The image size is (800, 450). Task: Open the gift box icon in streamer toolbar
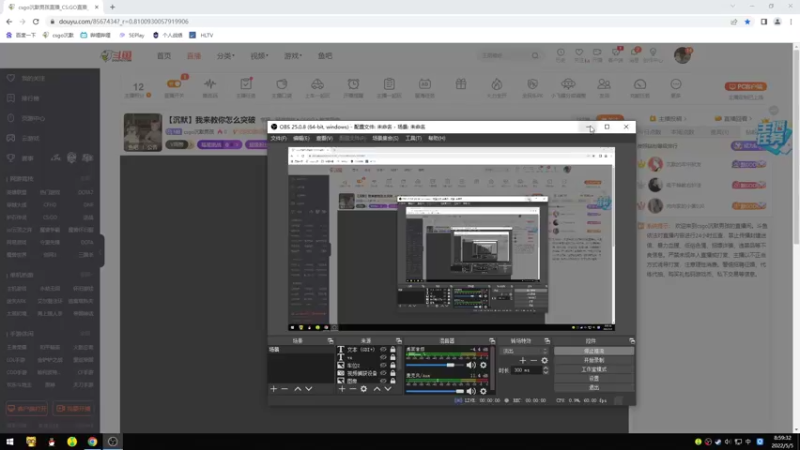click(x=461, y=84)
